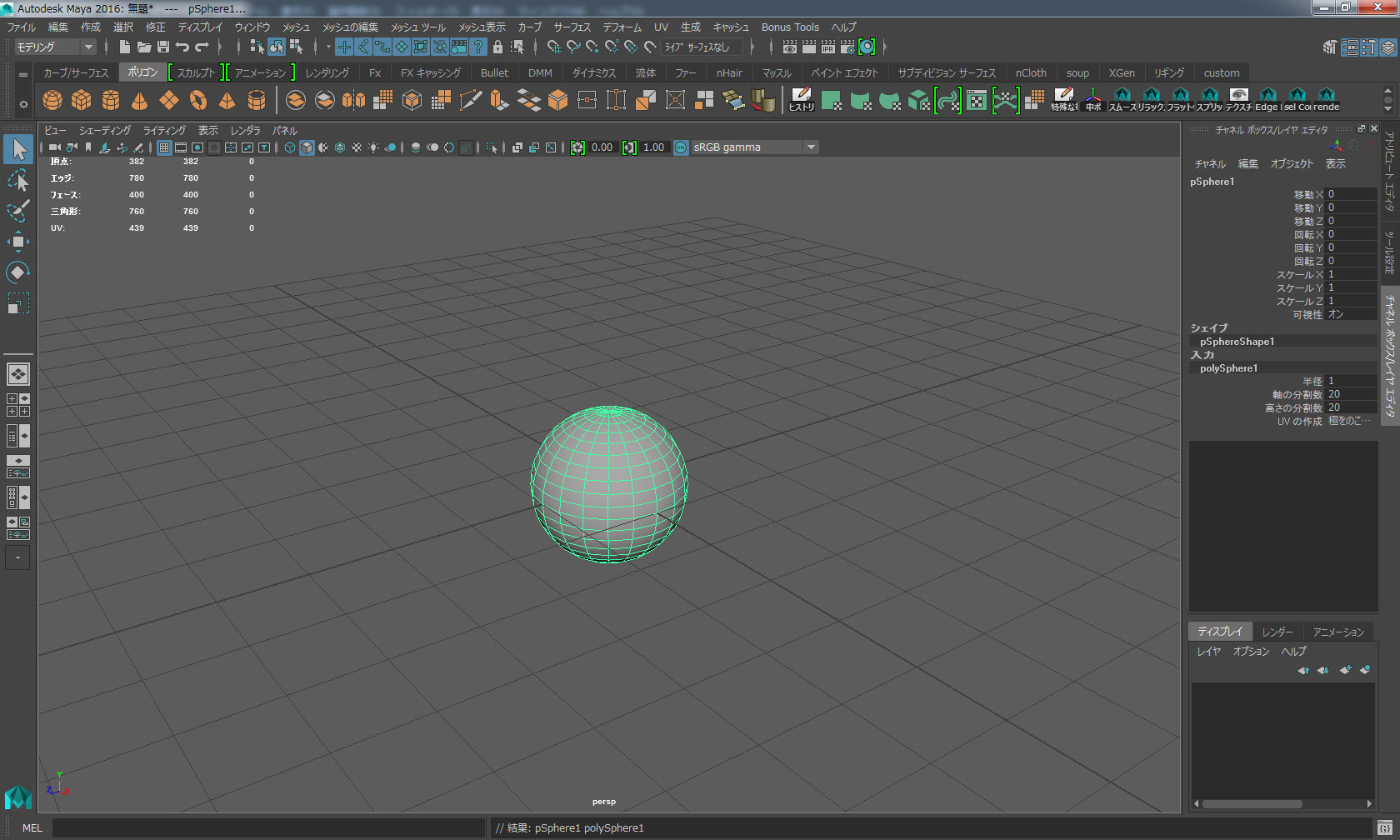This screenshot has height=840, width=1400.
Task: Create a polygon pipe from the shelf
Action: pos(257,101)
